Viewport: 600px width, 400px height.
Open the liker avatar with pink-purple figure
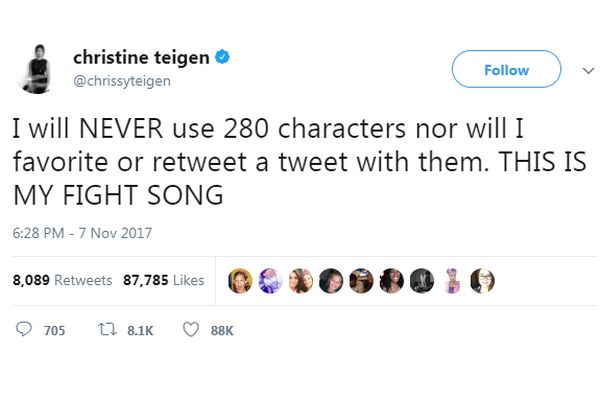(x=451, y=281)
